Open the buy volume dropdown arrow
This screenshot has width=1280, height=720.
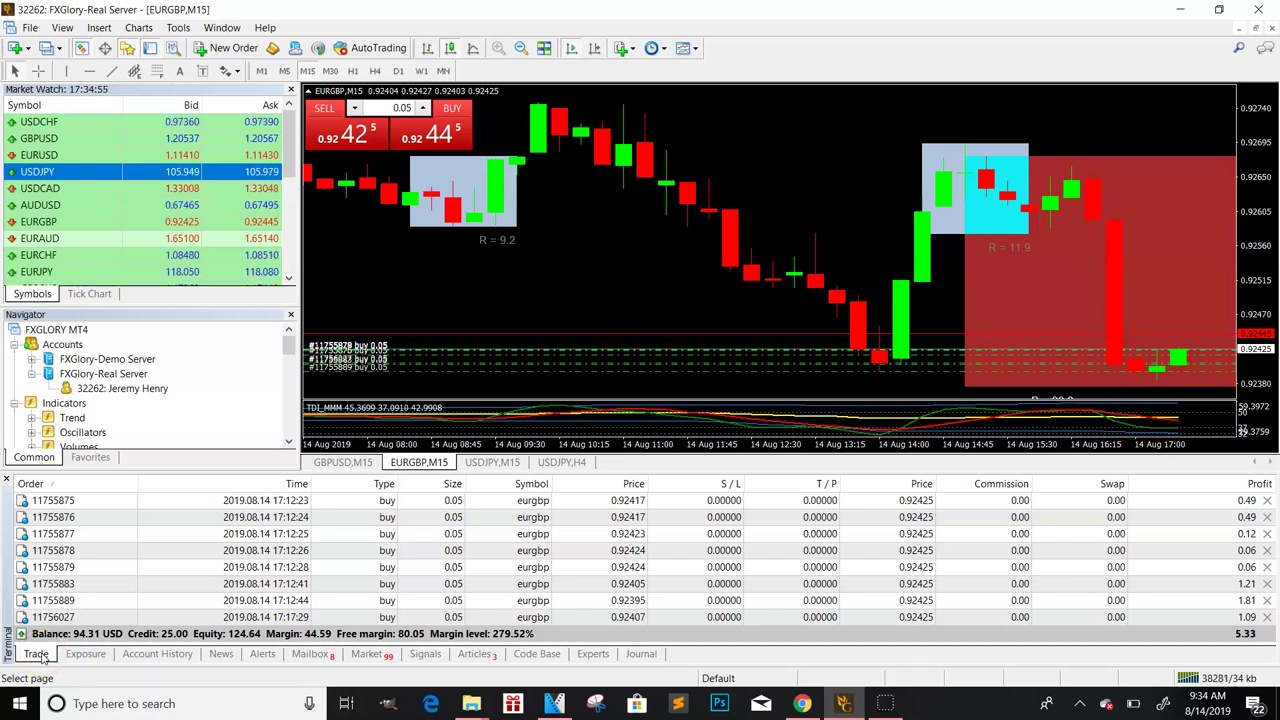click(422, 108)
